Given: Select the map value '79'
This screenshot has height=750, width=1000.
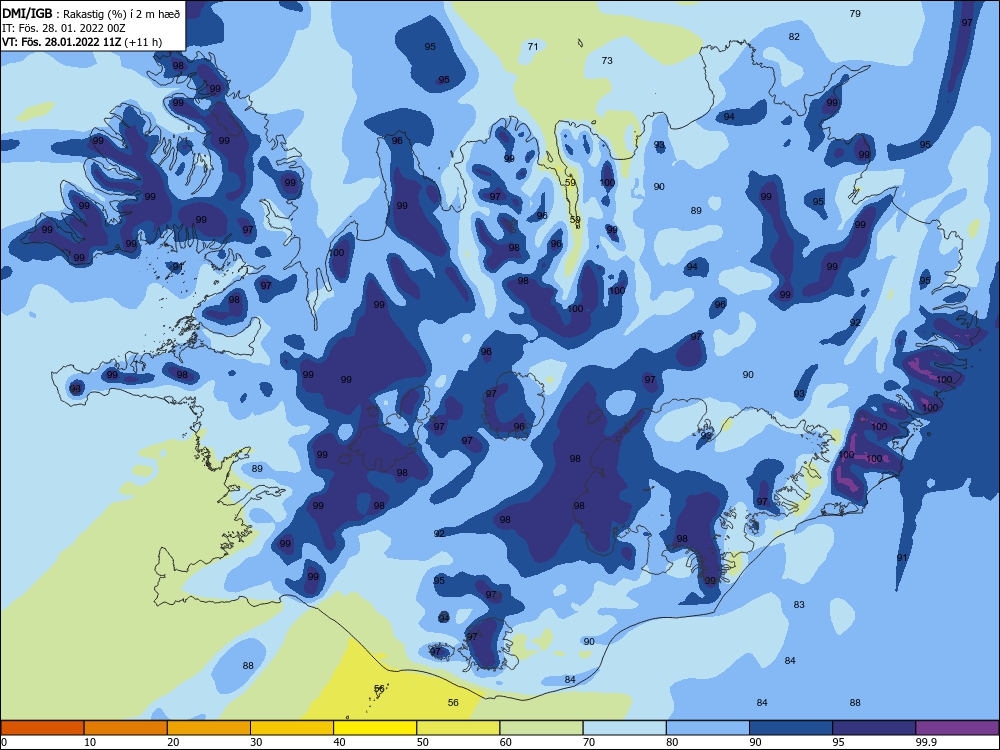Looking at the screenshot, I should tap(855, 13).
